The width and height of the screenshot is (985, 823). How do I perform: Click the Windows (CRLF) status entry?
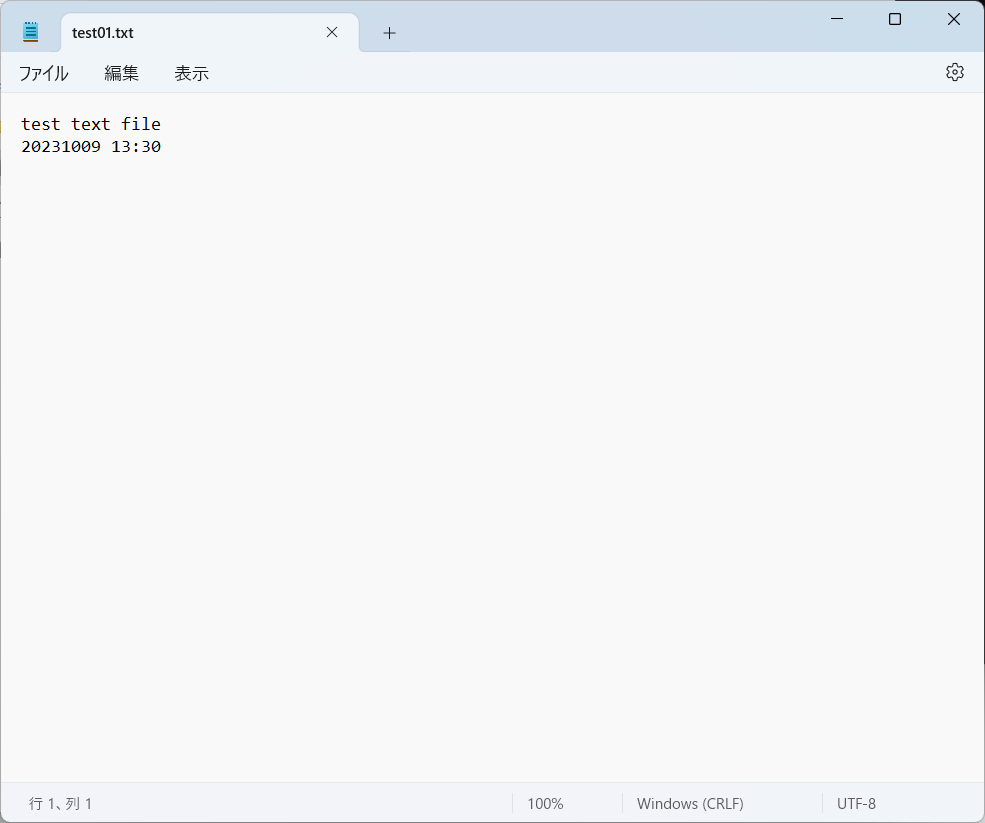coord(690,804)
